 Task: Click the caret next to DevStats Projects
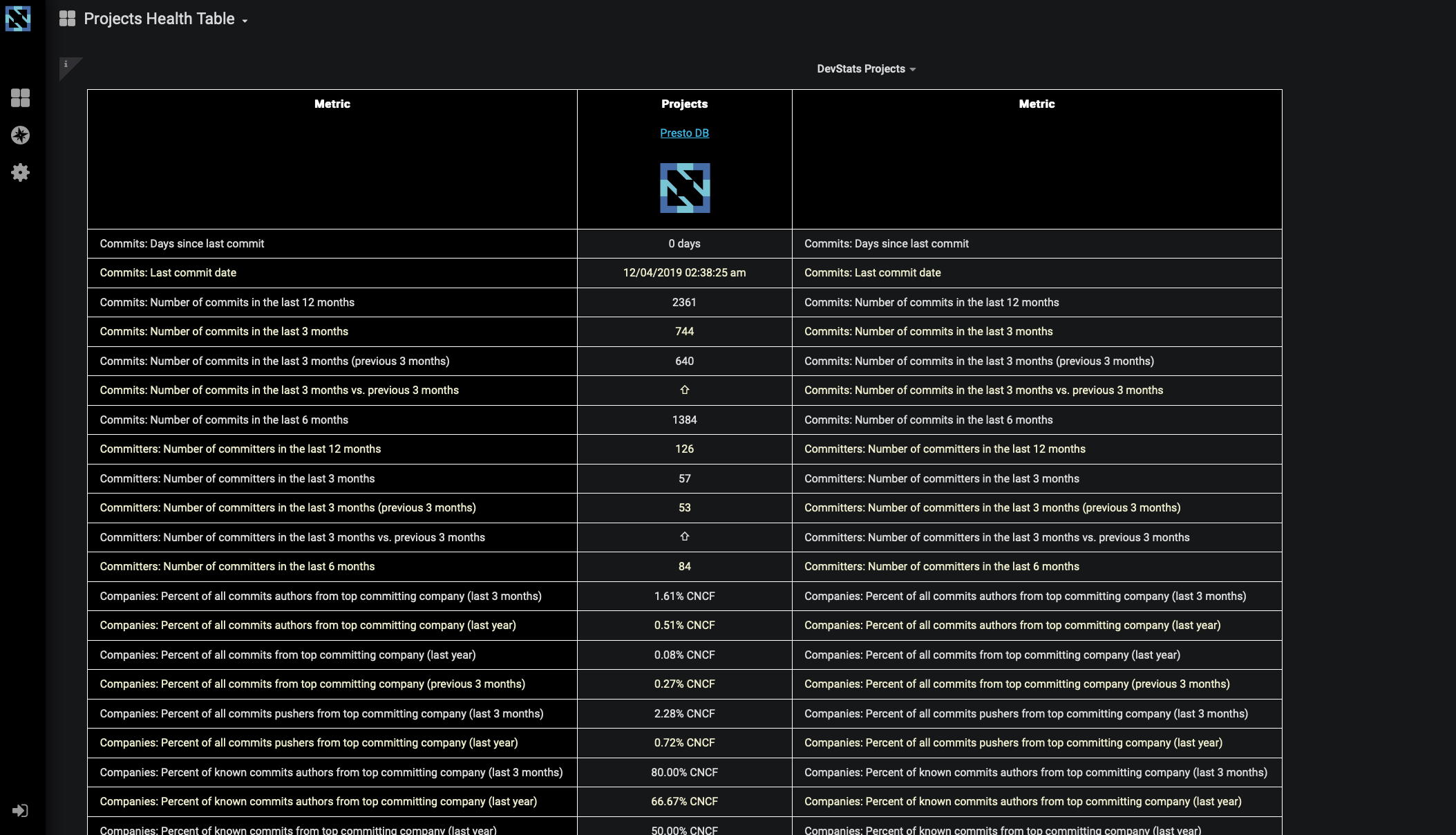[x=913, y=70]
